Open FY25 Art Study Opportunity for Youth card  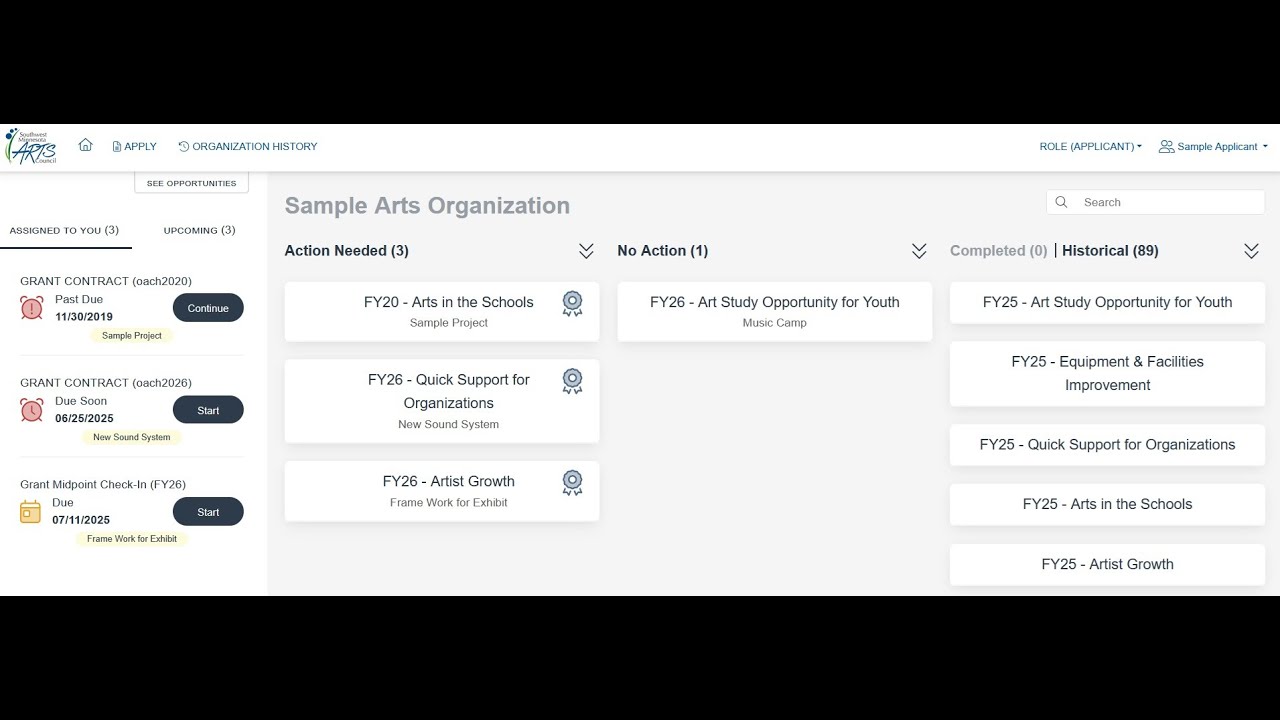coord(1107,302)
